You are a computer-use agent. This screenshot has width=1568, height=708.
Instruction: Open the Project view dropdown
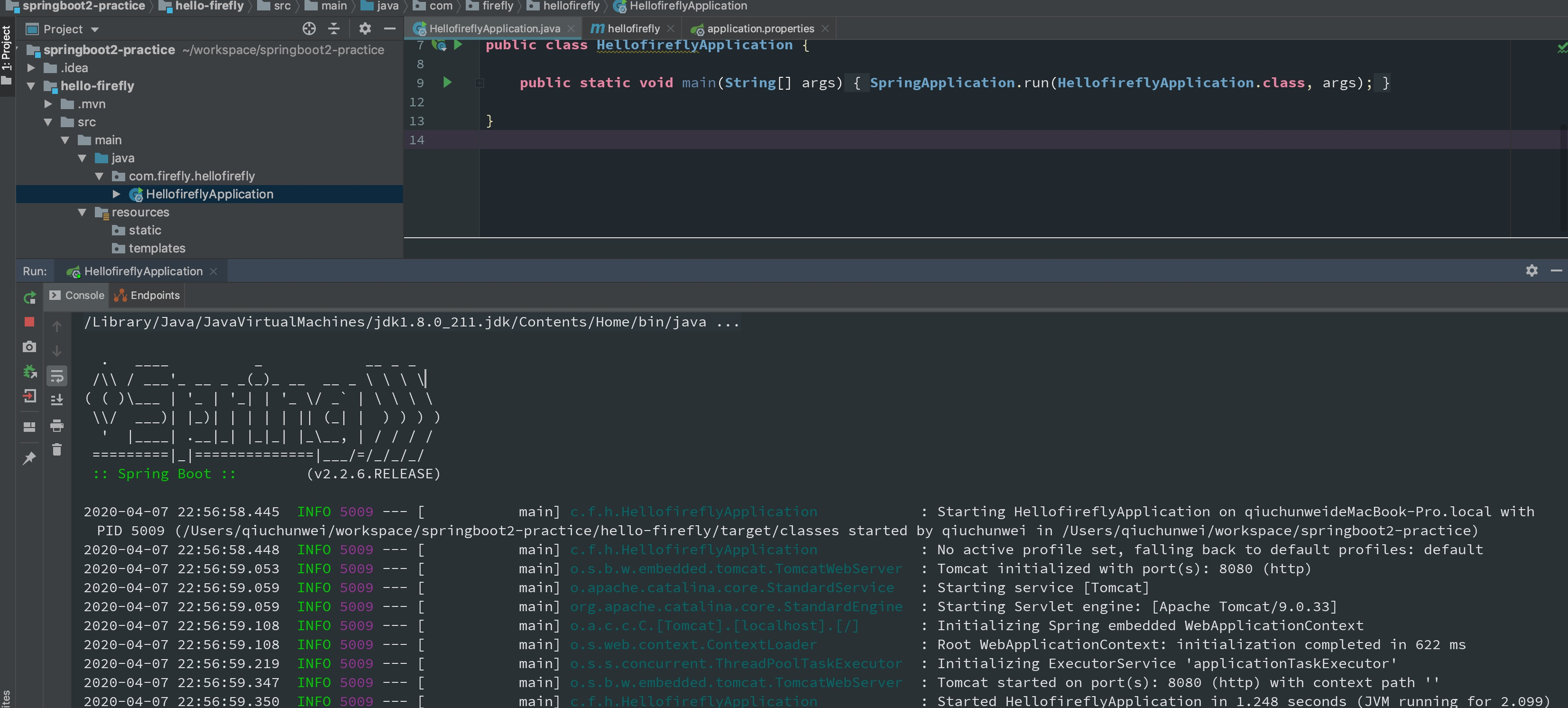click(94, 29)
